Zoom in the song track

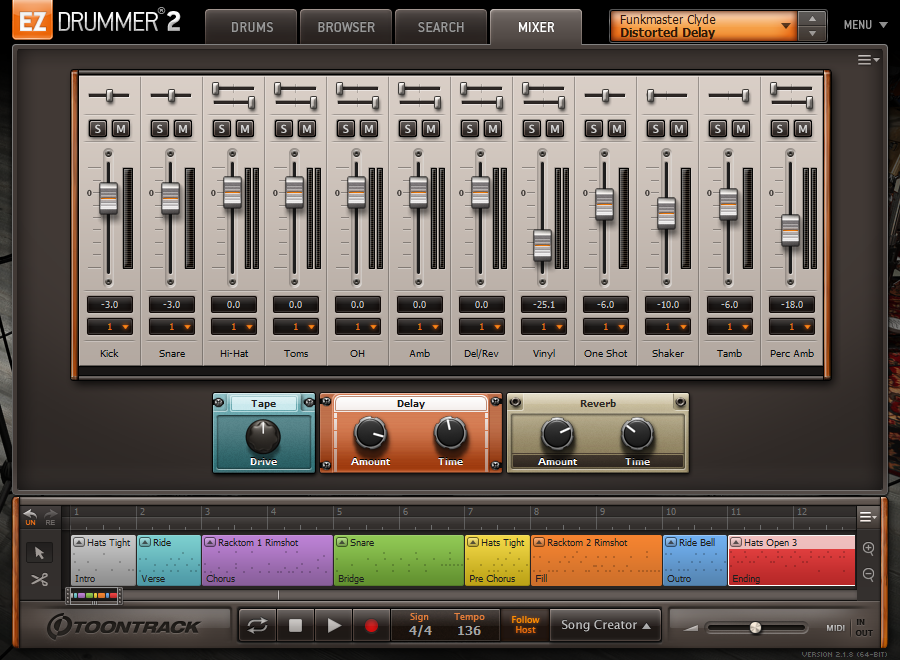tap(868, 548)
